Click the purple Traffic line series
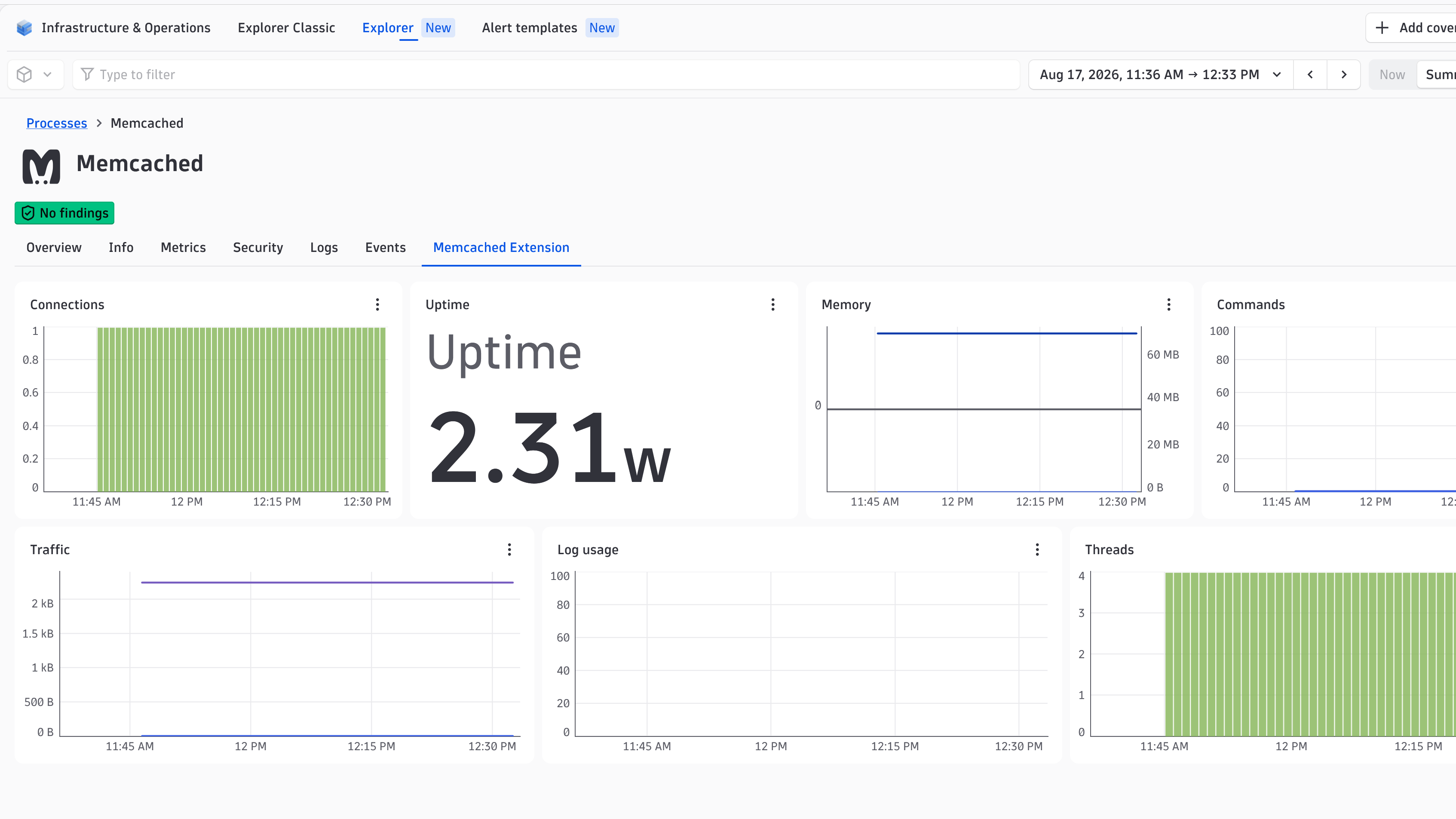Screen dimensions: 1456x819 [327, 582]
